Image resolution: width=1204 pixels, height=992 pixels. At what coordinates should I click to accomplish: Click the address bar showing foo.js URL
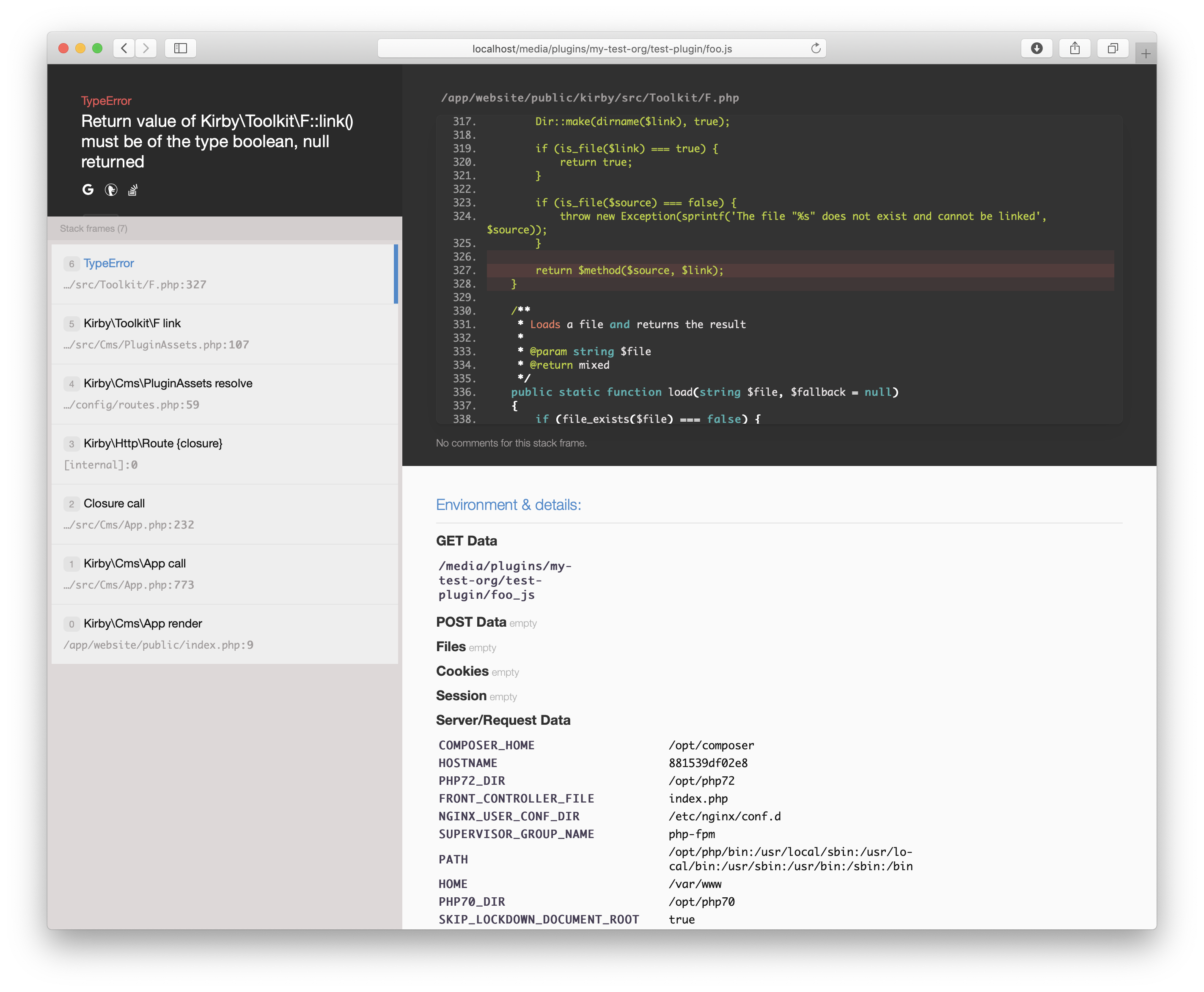coord(602,49)
